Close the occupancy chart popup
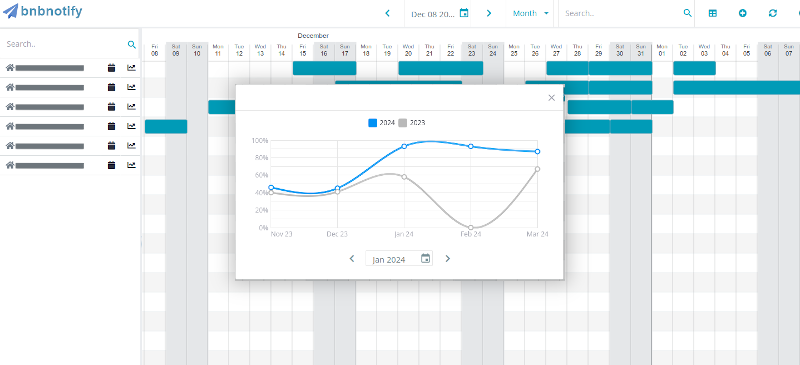The height and width of the screenshot is (365, 800). pyautogui.click(x=551, y=98)
